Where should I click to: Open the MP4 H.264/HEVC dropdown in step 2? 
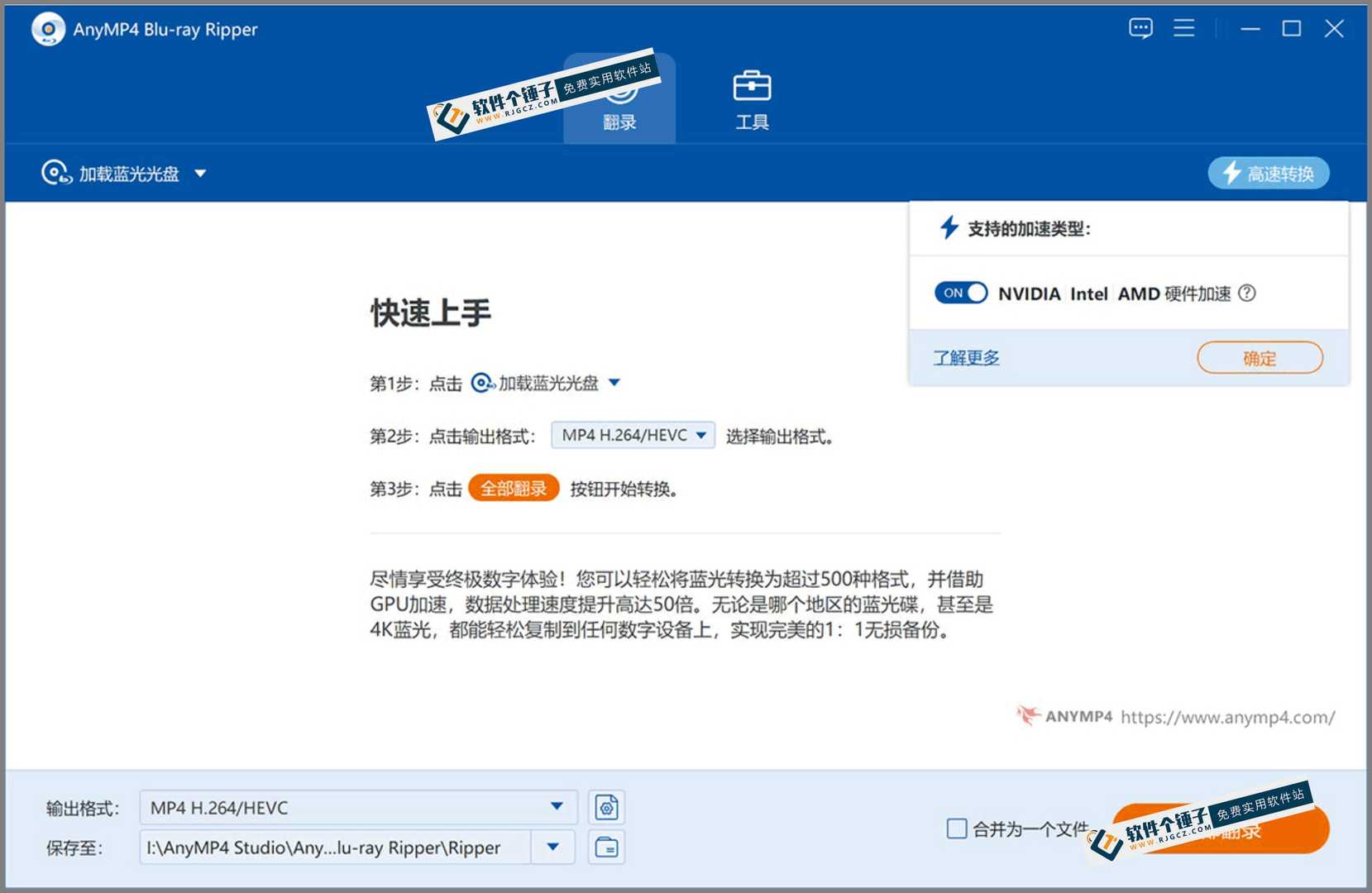(633, 436)
